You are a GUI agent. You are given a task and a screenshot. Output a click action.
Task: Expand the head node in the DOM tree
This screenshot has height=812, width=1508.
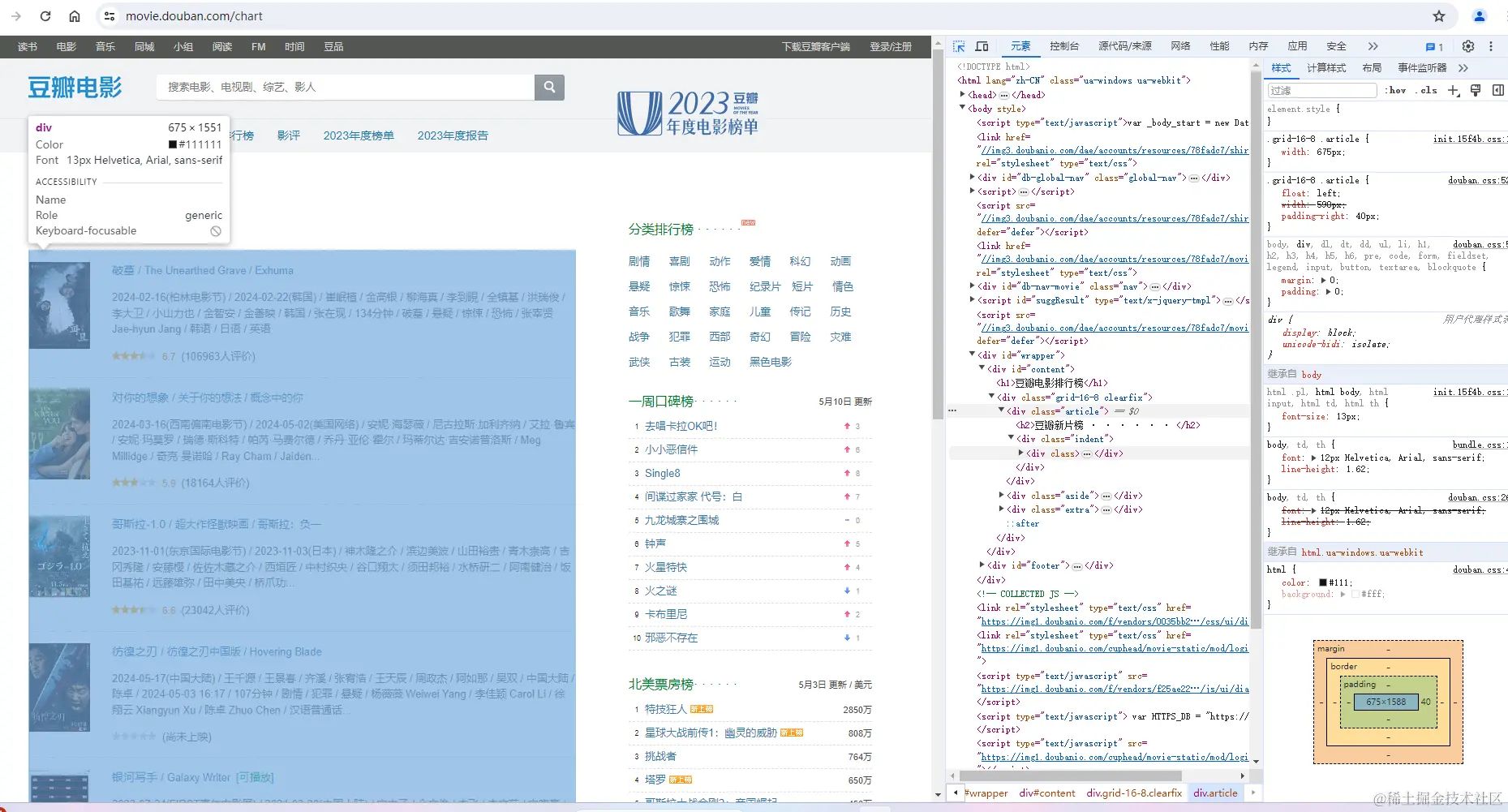pyautogui.click(x=963, y=95)
